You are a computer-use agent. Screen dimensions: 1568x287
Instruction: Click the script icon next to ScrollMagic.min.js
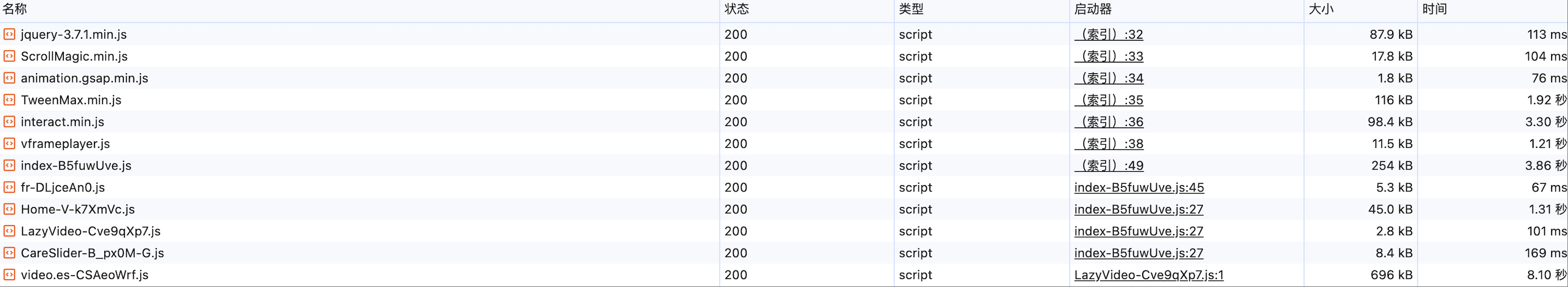click(9, 56)
